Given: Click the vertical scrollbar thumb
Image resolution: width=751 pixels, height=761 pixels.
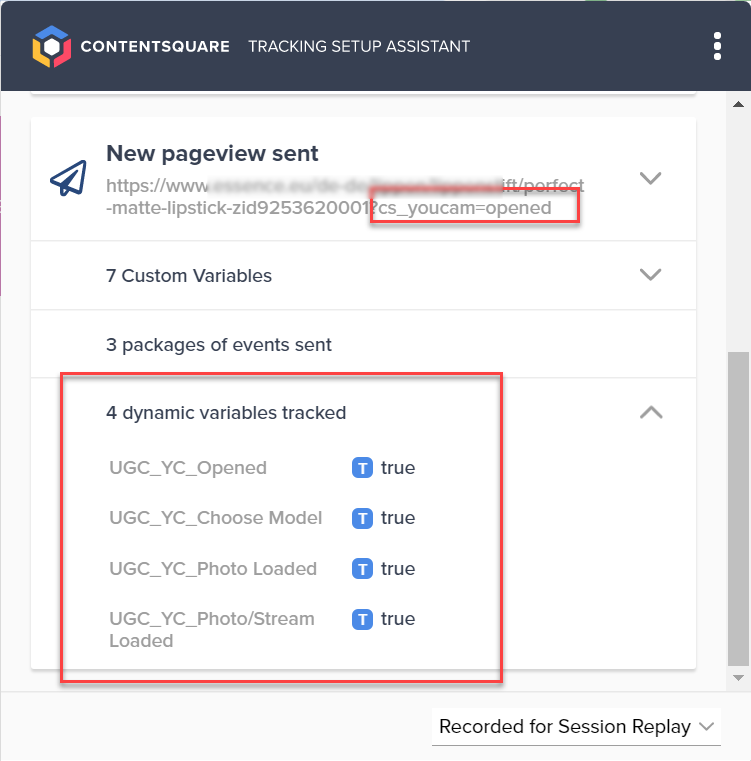Looking at the screenshot, I should (x=738, y=510).
